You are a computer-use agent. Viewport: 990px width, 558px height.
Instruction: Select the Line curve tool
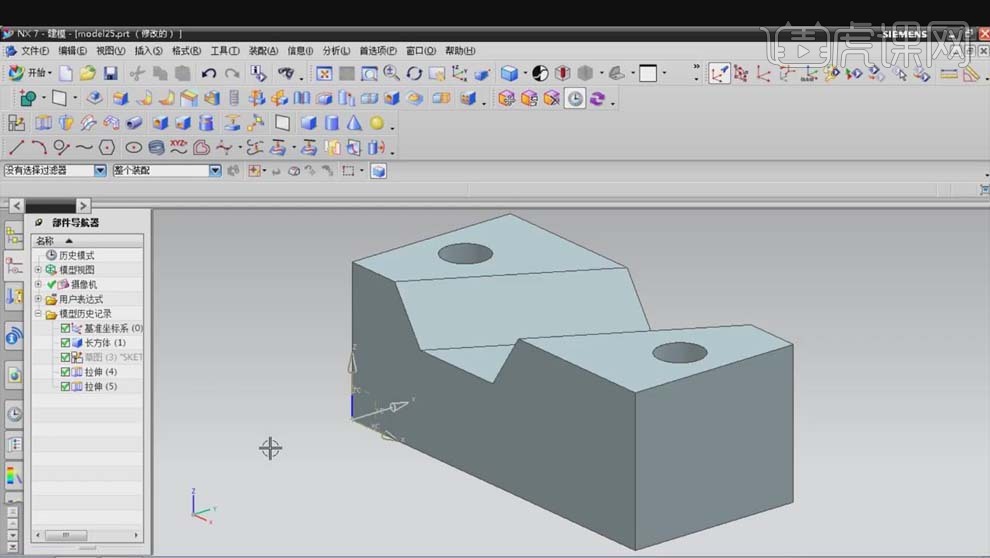(x=16, y=148)
